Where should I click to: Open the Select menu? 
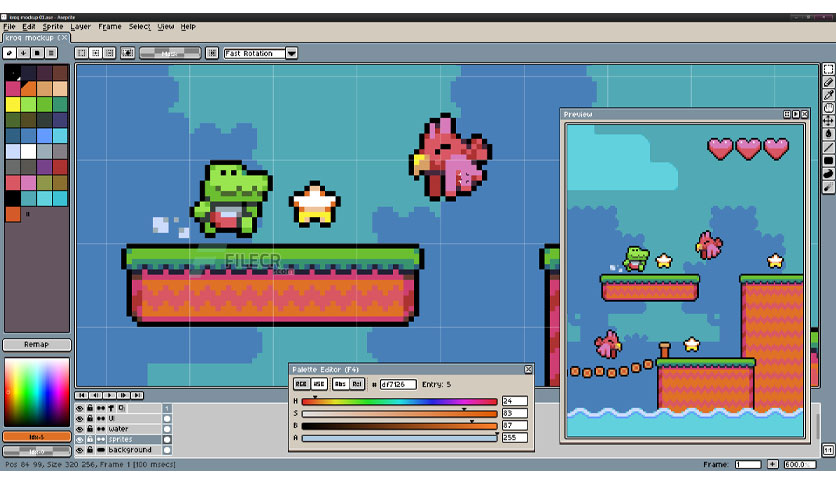139,26
